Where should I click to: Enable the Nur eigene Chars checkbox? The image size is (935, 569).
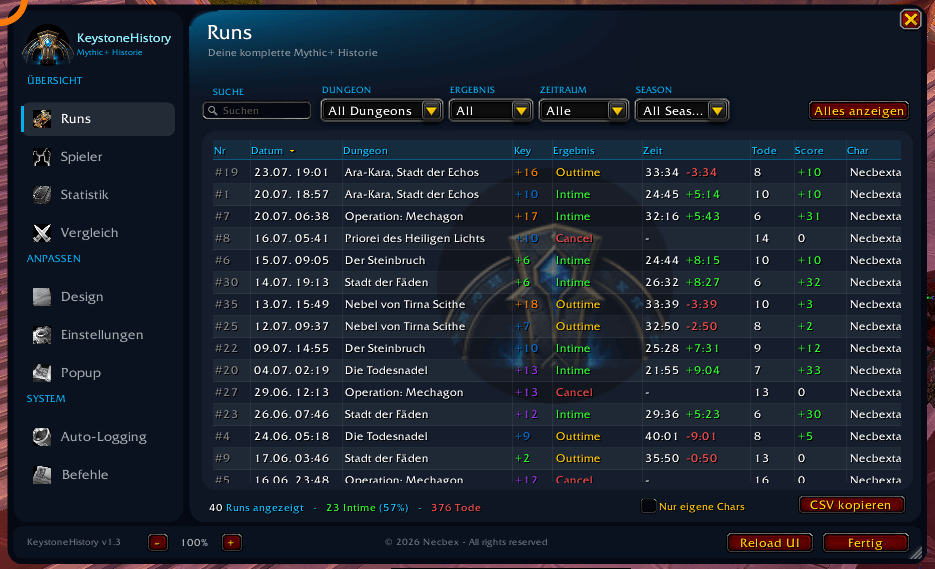(x=648, y=506)
